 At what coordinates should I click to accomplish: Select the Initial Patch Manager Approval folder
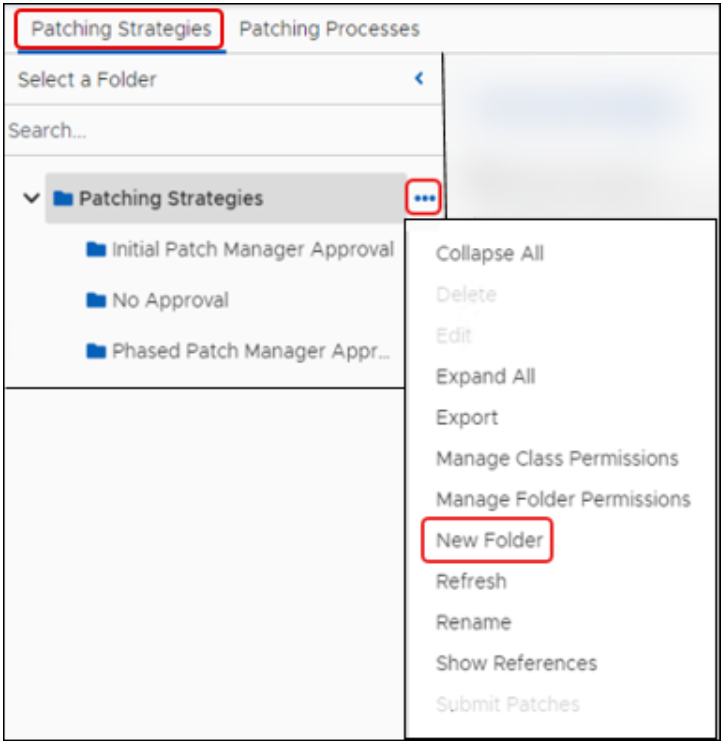point(252,249)
